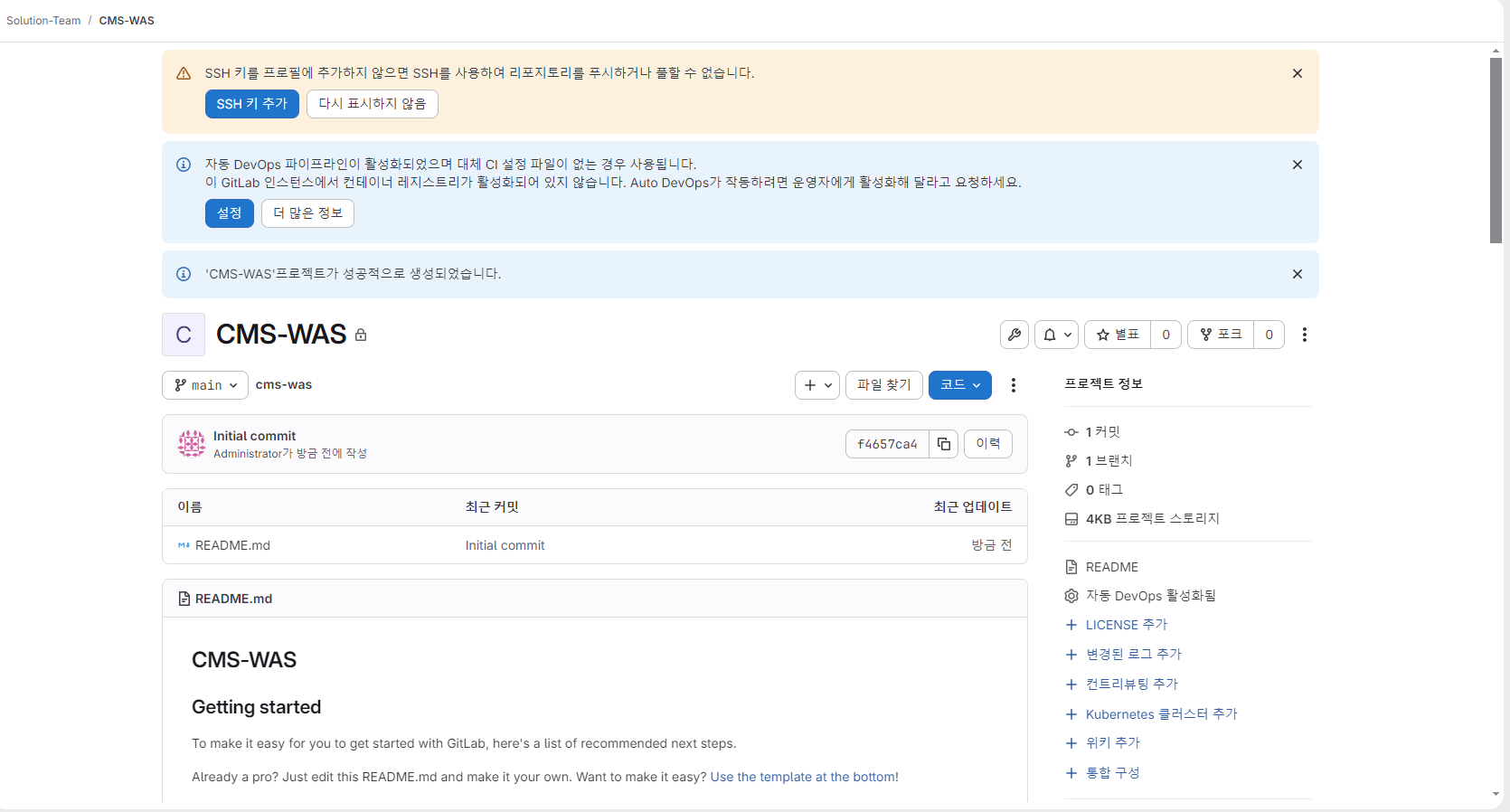The width and height of the screenshot is (1510, 812).
Task: Click README.md header in the preview panel
Action: (233, 599)
